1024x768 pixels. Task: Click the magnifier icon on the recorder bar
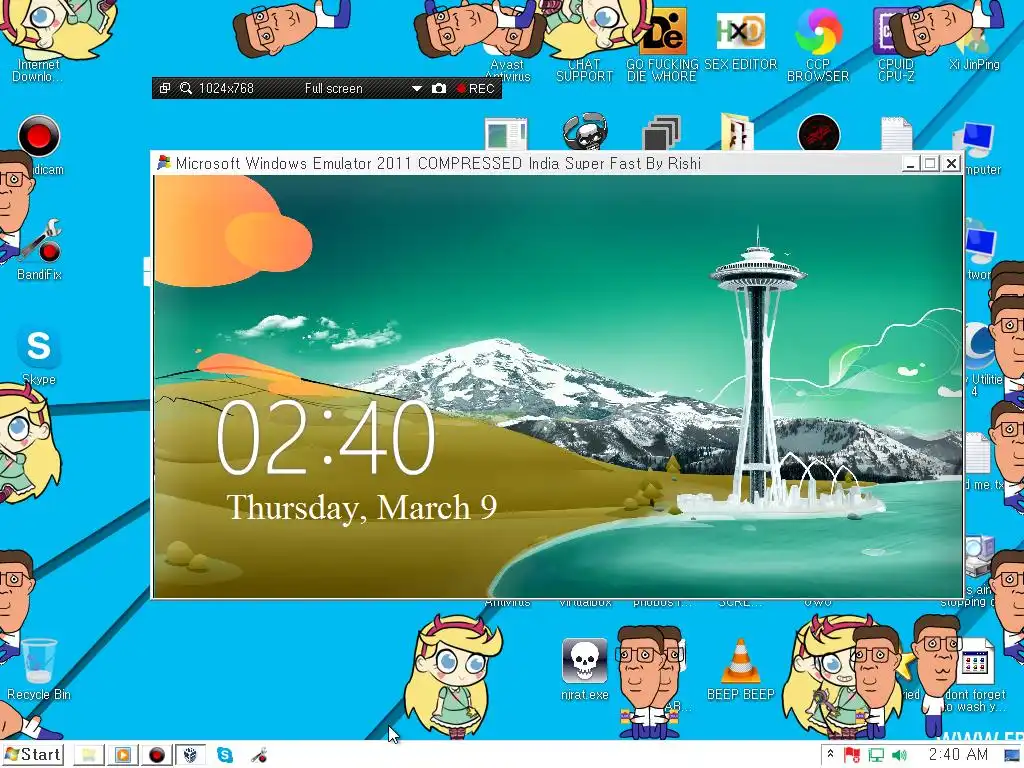tap(185, 88)
